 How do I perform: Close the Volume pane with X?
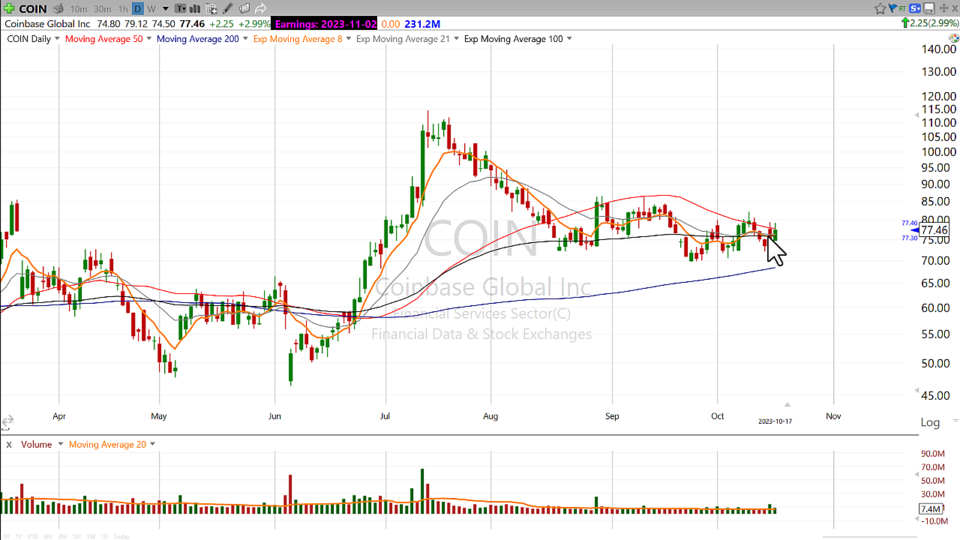9,444
